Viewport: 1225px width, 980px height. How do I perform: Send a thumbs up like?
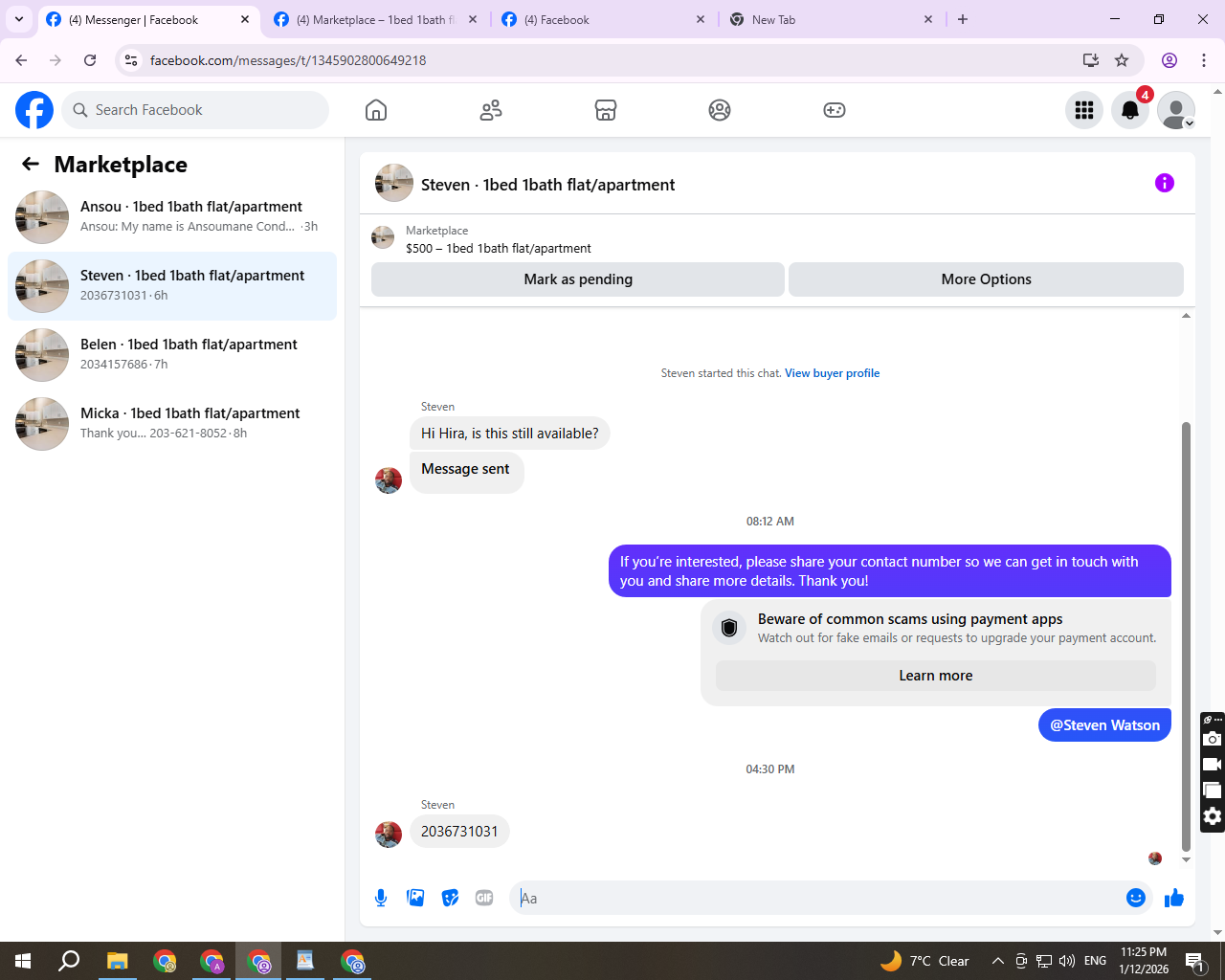(1174, 898)
